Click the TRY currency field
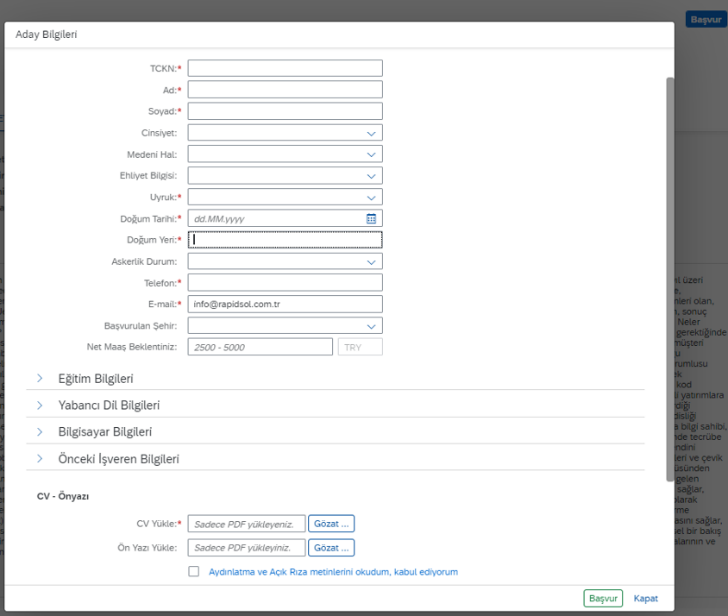 (360, 347)
